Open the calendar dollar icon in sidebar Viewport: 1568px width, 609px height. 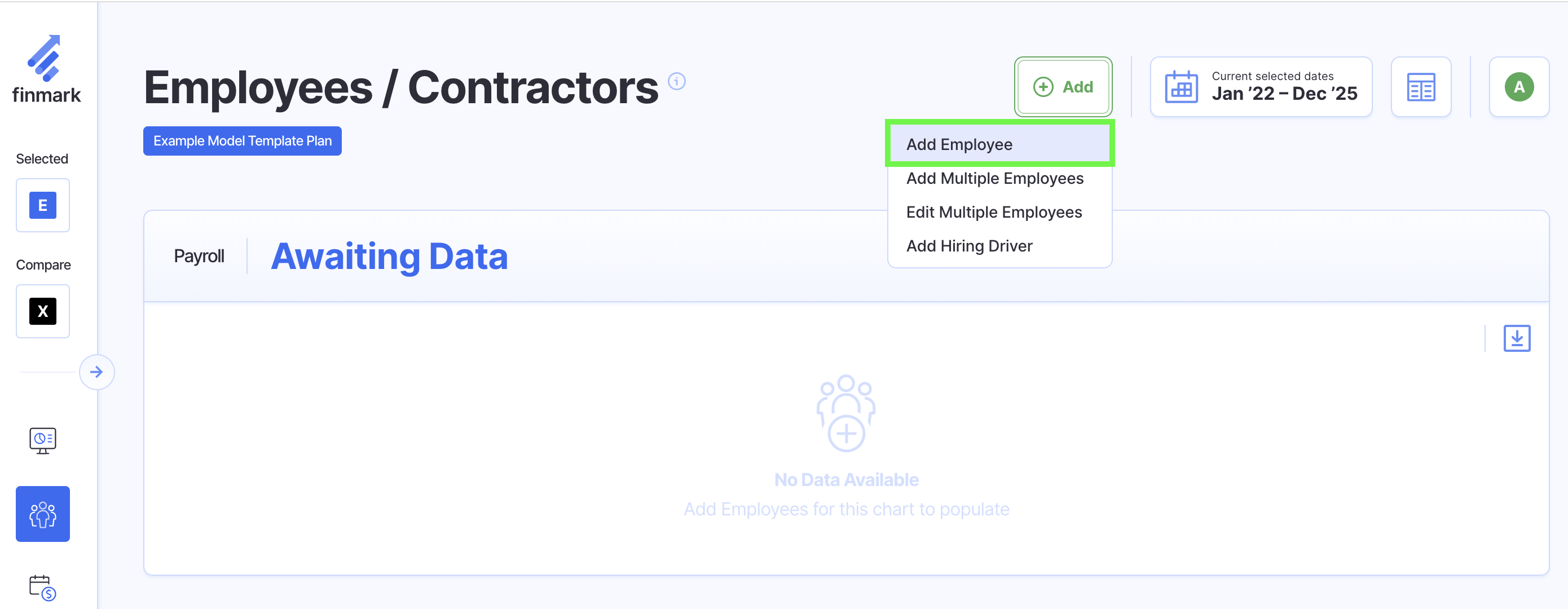coord(43,587)
